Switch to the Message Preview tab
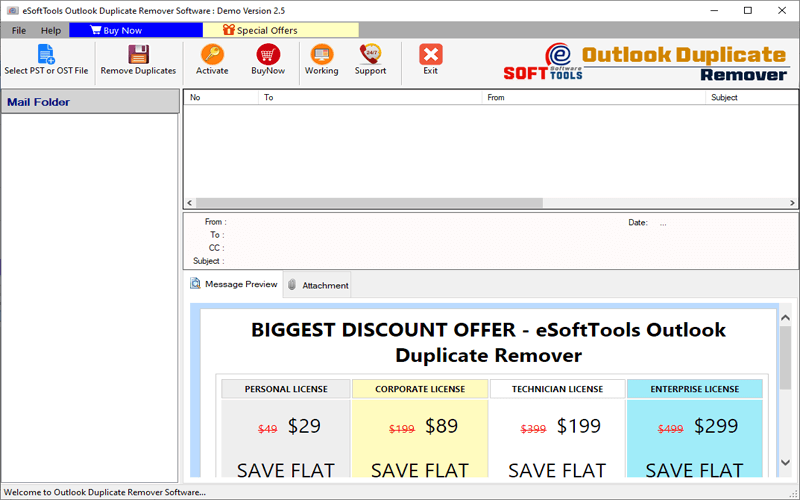800x500 pixels. 234,284
